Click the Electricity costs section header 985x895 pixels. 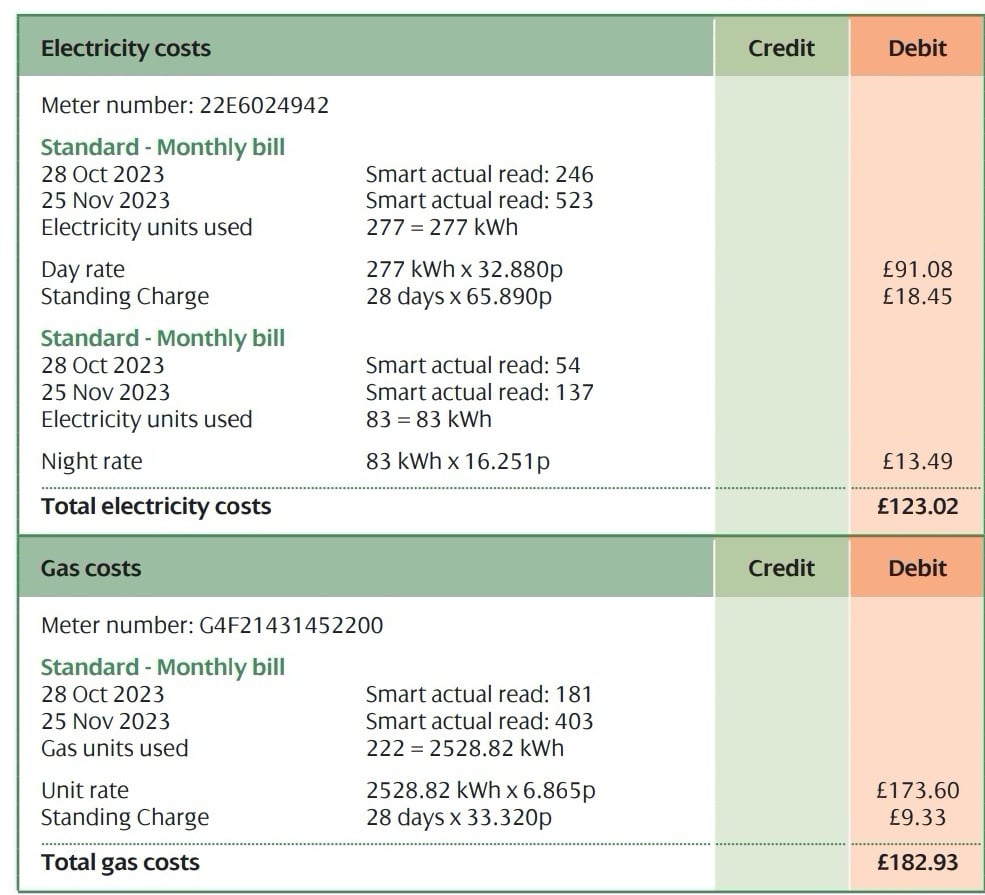point(126,48)
